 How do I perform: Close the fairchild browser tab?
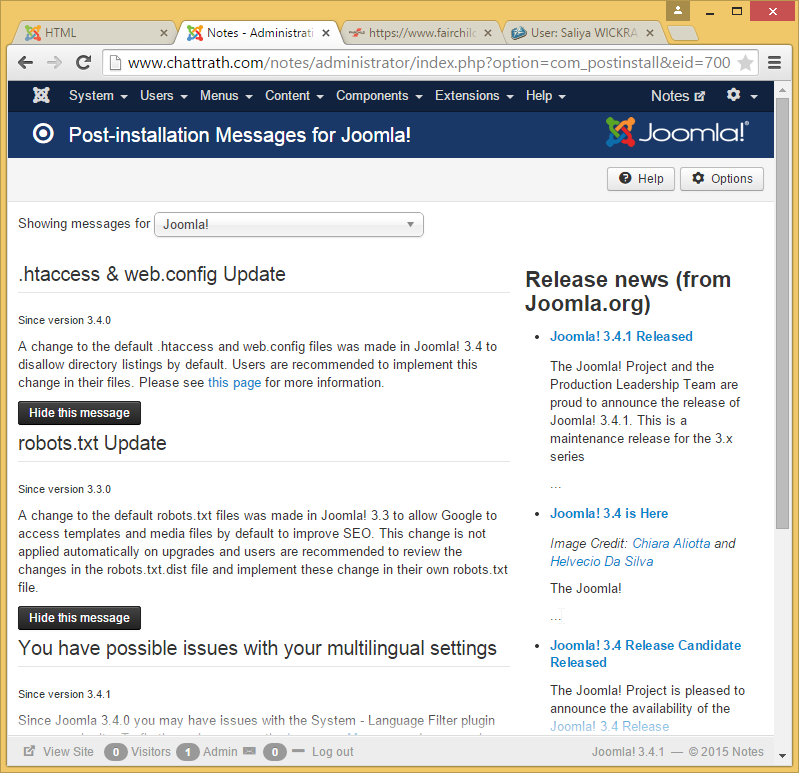point(487,33)
